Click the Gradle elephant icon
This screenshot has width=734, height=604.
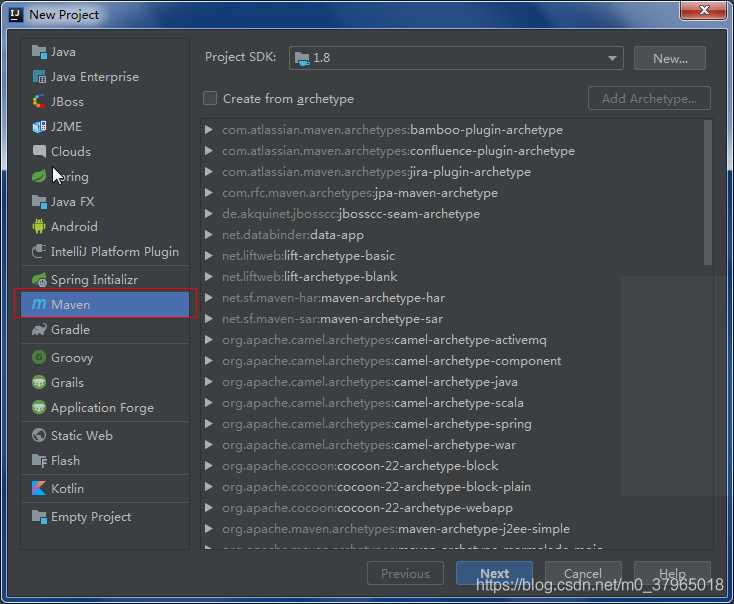pos(39,330)
